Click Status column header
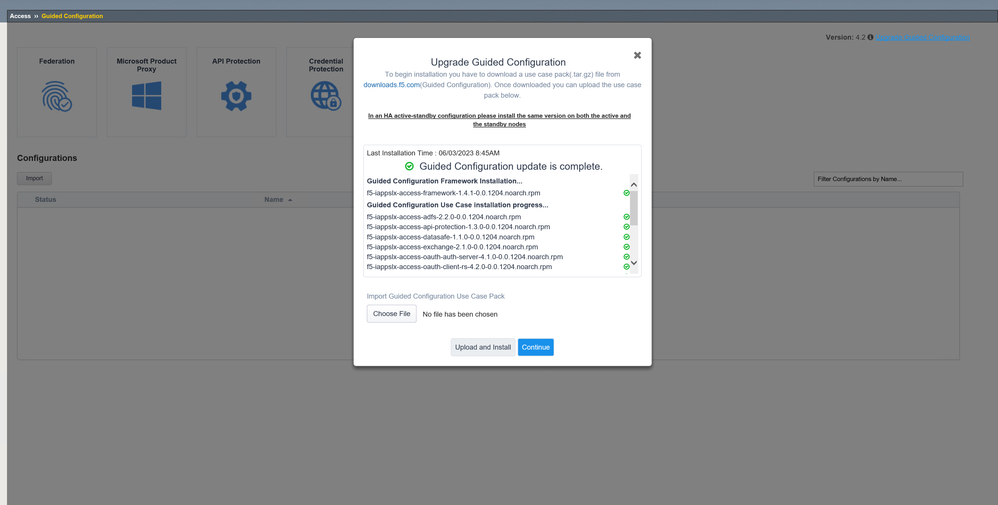The height and width of the screenshot is (505, 998). tap(45, 199)
